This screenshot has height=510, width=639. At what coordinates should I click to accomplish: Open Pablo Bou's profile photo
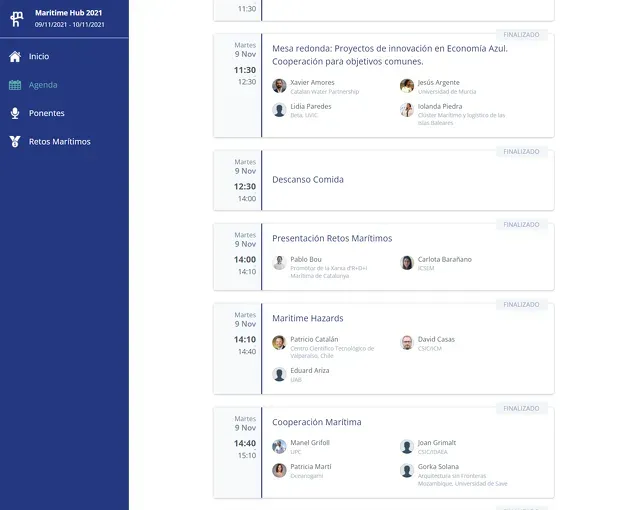pyautogui.click(x=279, y=263)
